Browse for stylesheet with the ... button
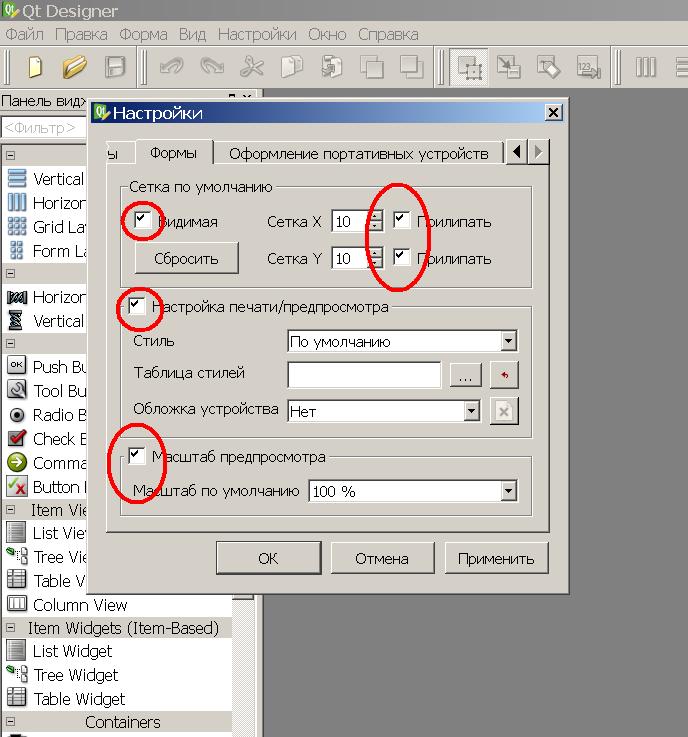The image size is (688, 737). 465,375
